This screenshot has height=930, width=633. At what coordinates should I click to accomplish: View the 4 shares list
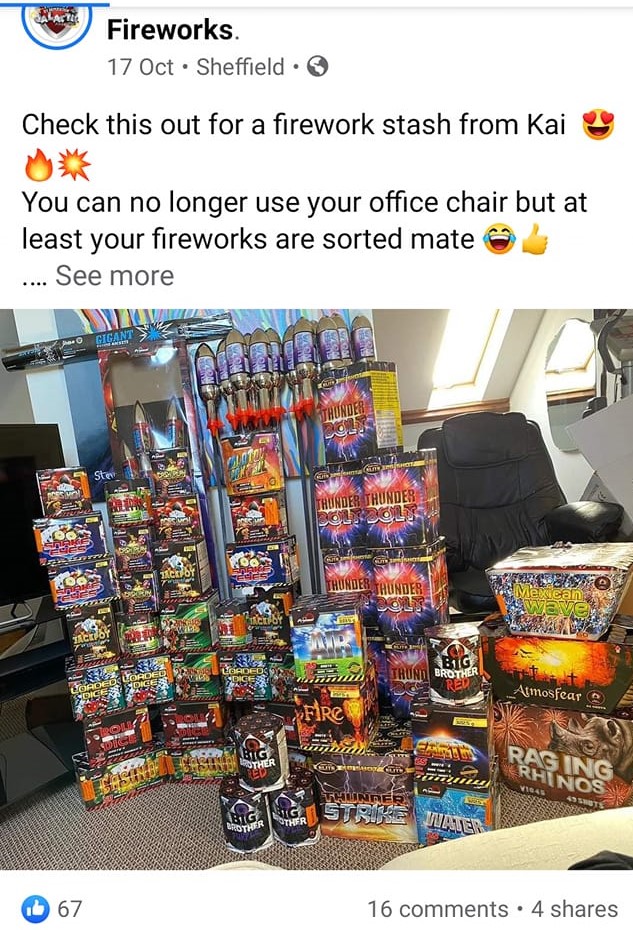tap(574, 909)
